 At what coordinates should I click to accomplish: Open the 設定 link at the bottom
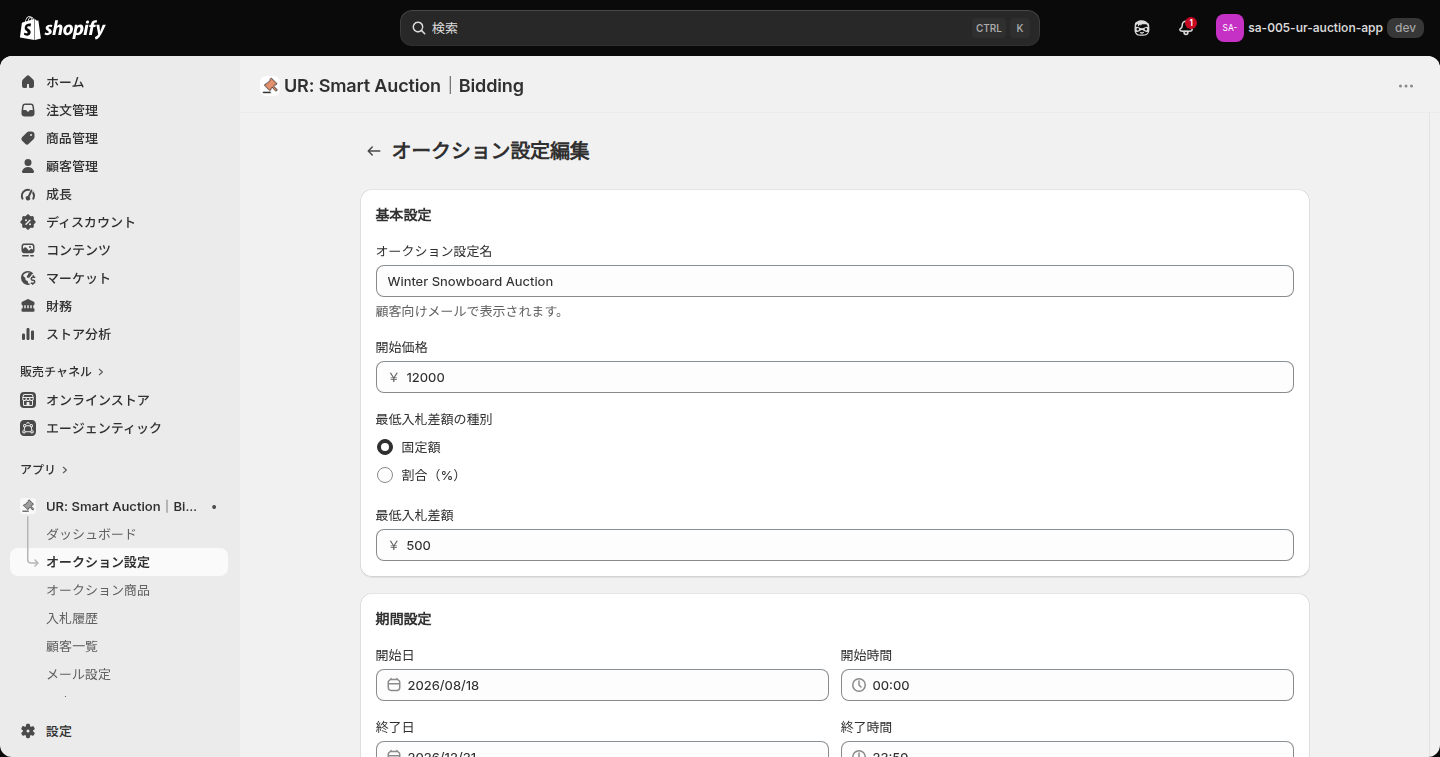119,731
